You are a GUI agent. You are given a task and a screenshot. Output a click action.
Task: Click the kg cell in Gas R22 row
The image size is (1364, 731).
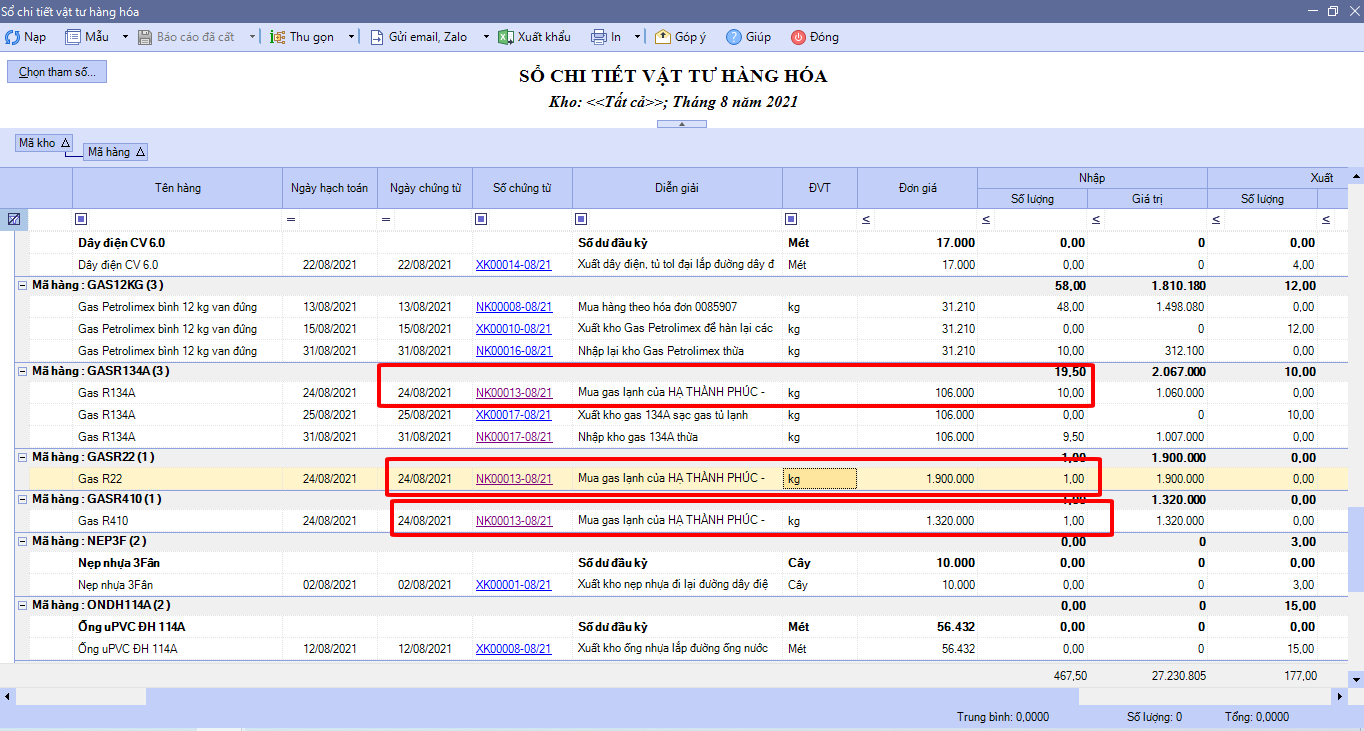(820, 479)
